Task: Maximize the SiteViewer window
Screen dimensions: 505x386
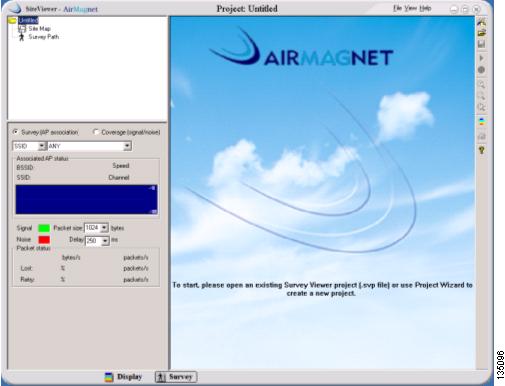Action: [465, 10]
